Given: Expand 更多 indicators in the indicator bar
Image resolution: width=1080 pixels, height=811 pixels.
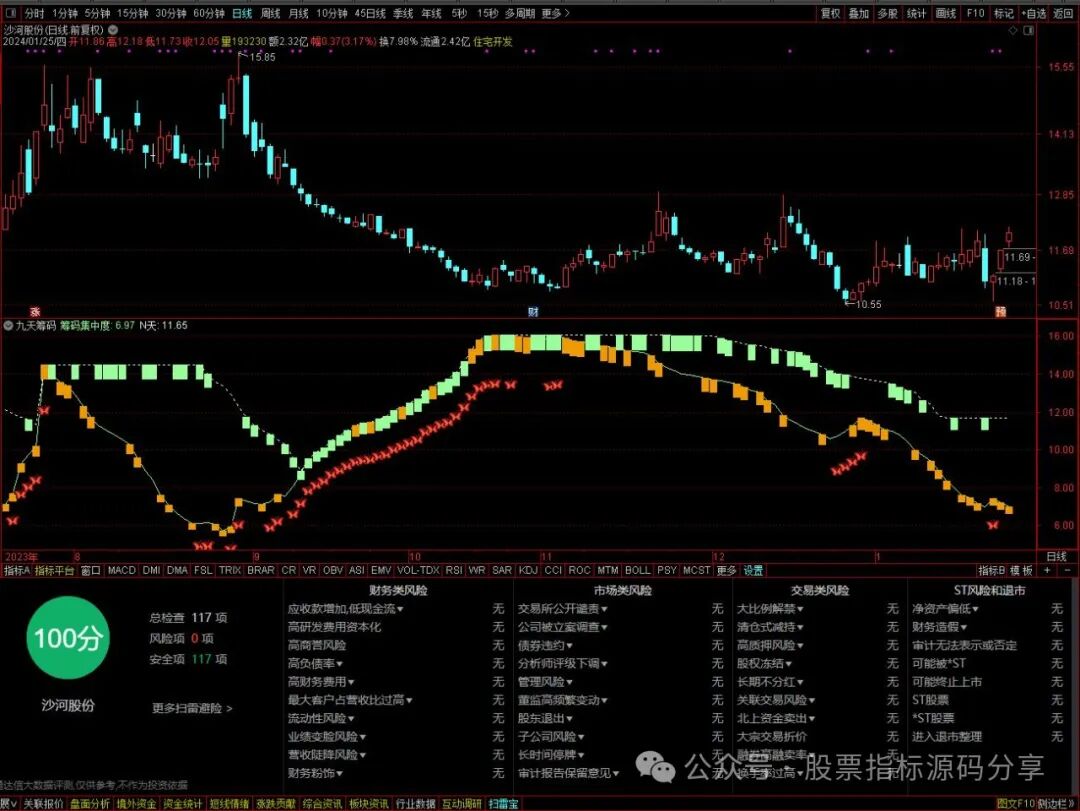Looking at the screenshot, I should coord(727,571).
